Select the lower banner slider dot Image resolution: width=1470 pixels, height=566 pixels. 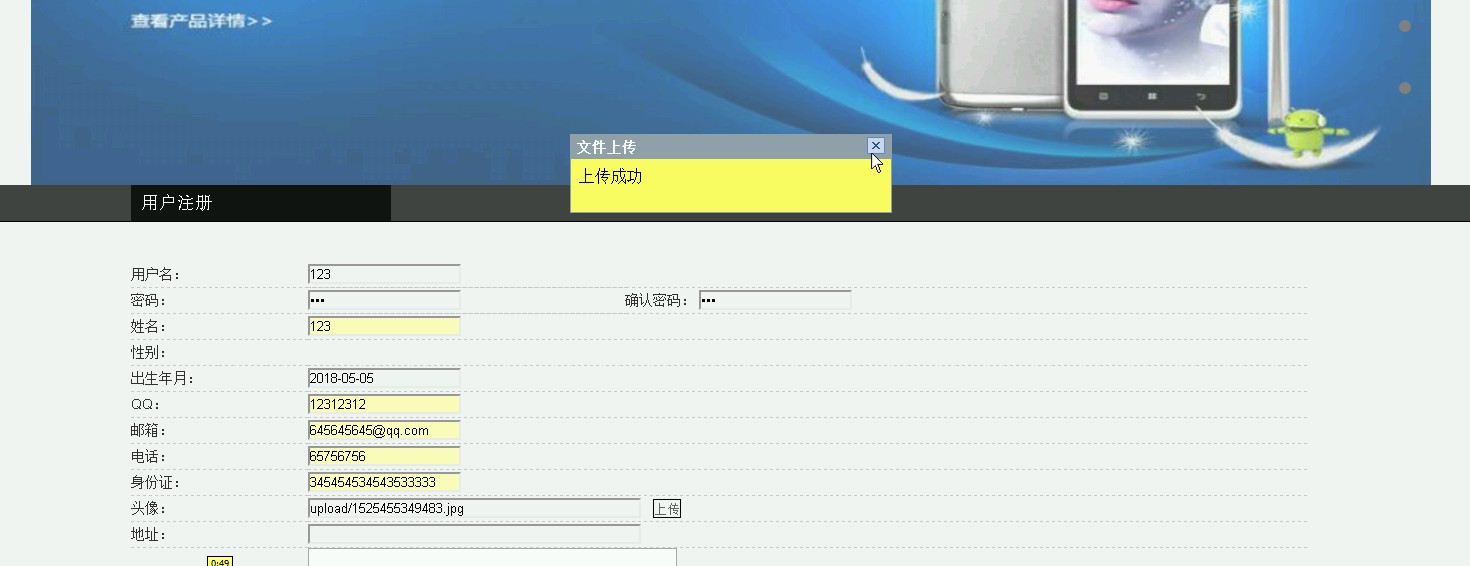tap(1405, 88)
